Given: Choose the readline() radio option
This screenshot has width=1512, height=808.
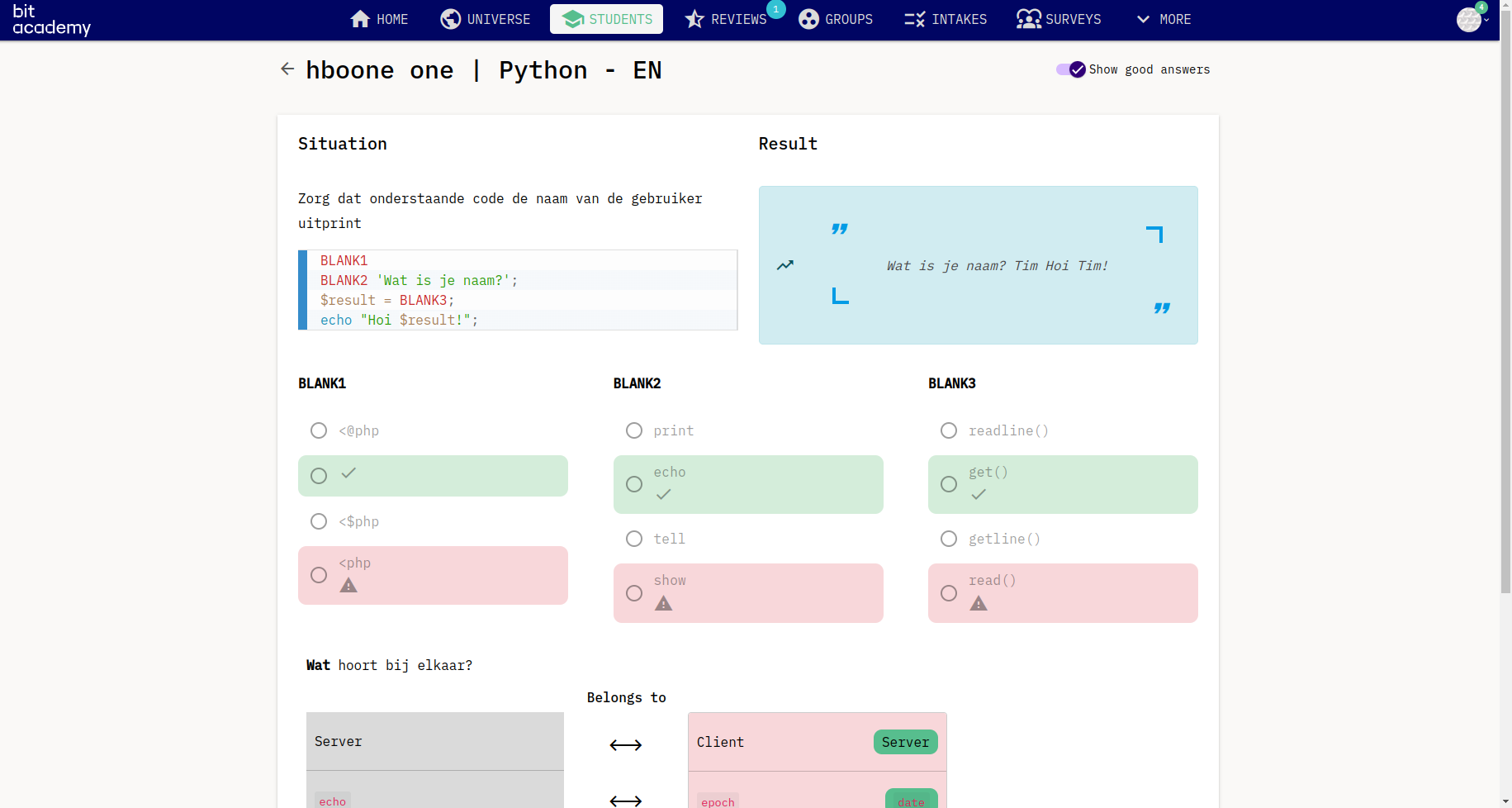Looking at the screenshot, I should click(x=949, y=430).
